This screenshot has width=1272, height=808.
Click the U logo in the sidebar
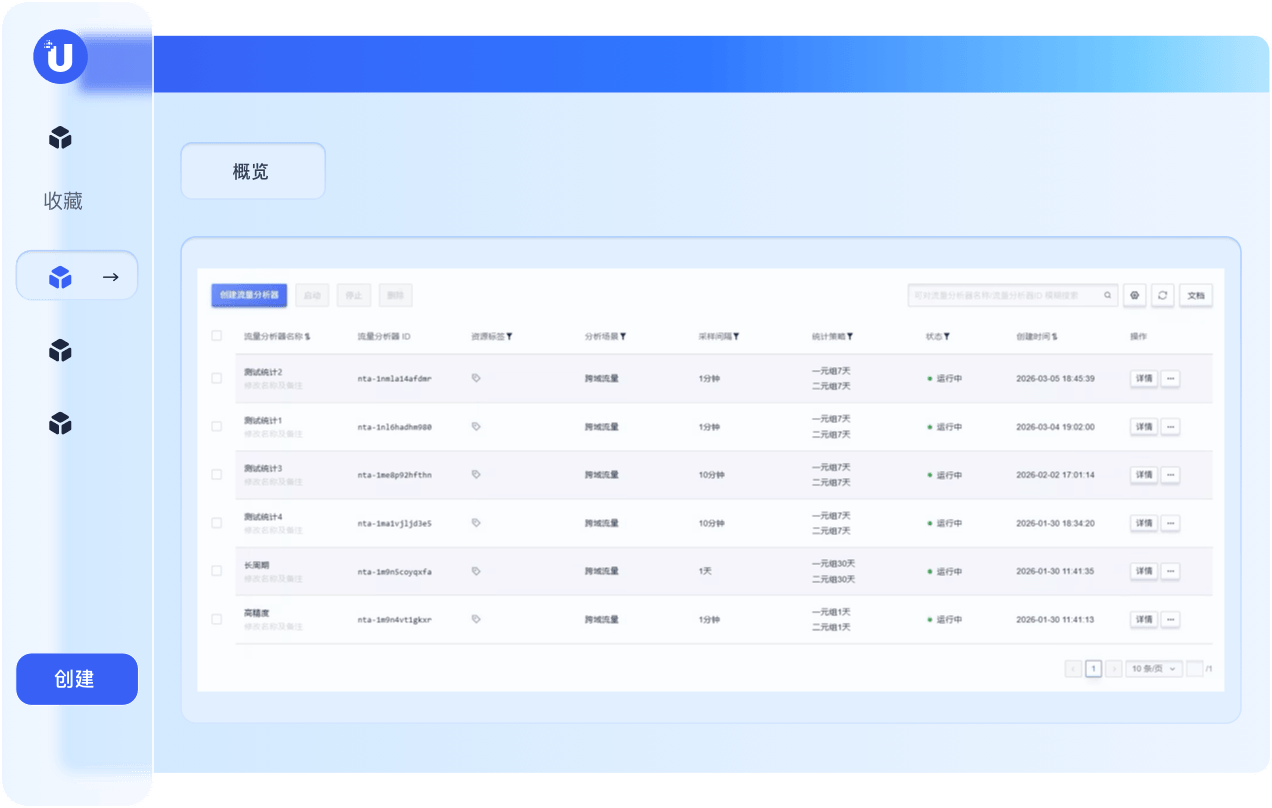click(60, 57)
